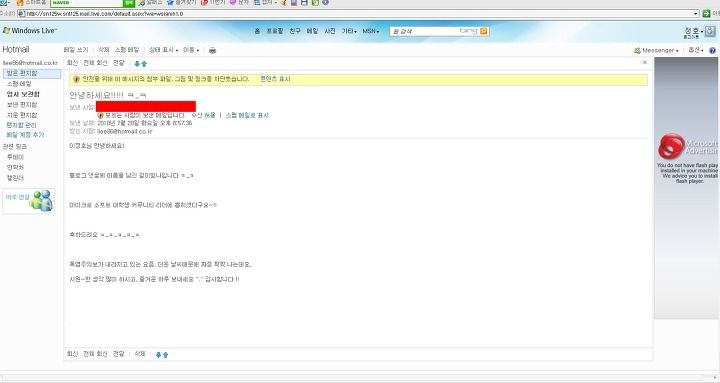This screenshot has width=720, height=383.
Task: Click the browser address bar URL field
Action: [x=359, y=14]
